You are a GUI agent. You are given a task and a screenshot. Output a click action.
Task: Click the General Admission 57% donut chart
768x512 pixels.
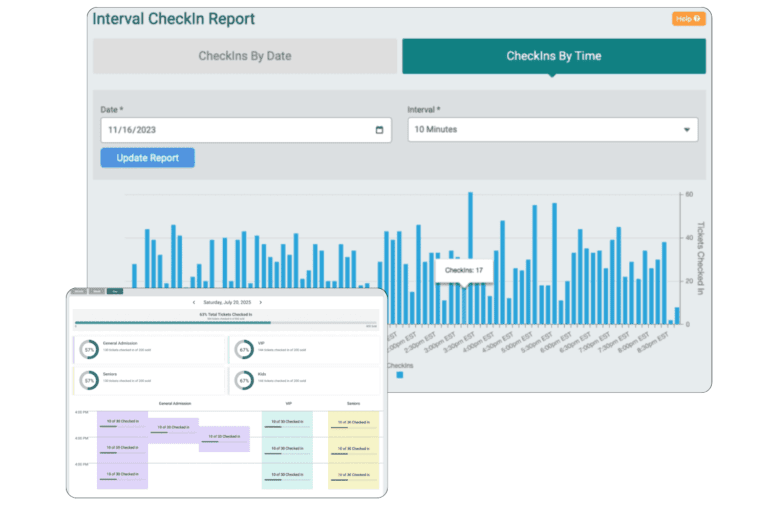point(89,349)
